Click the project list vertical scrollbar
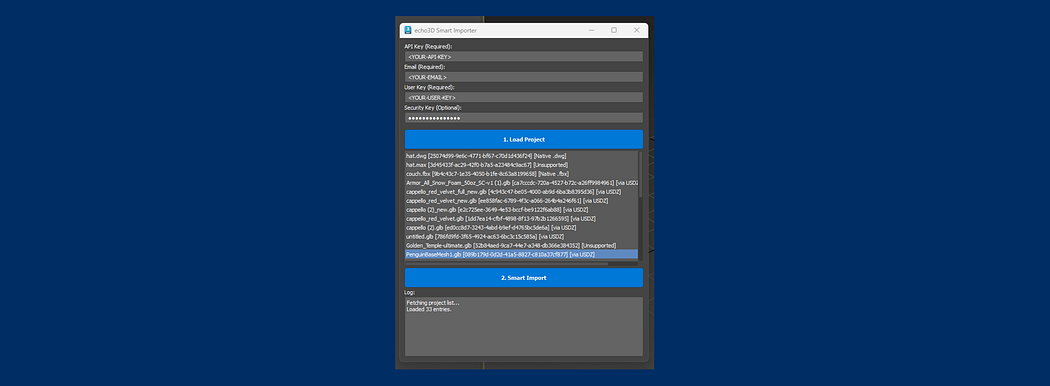Screen dimensions: 1050x386 click(x=640, y=174)
